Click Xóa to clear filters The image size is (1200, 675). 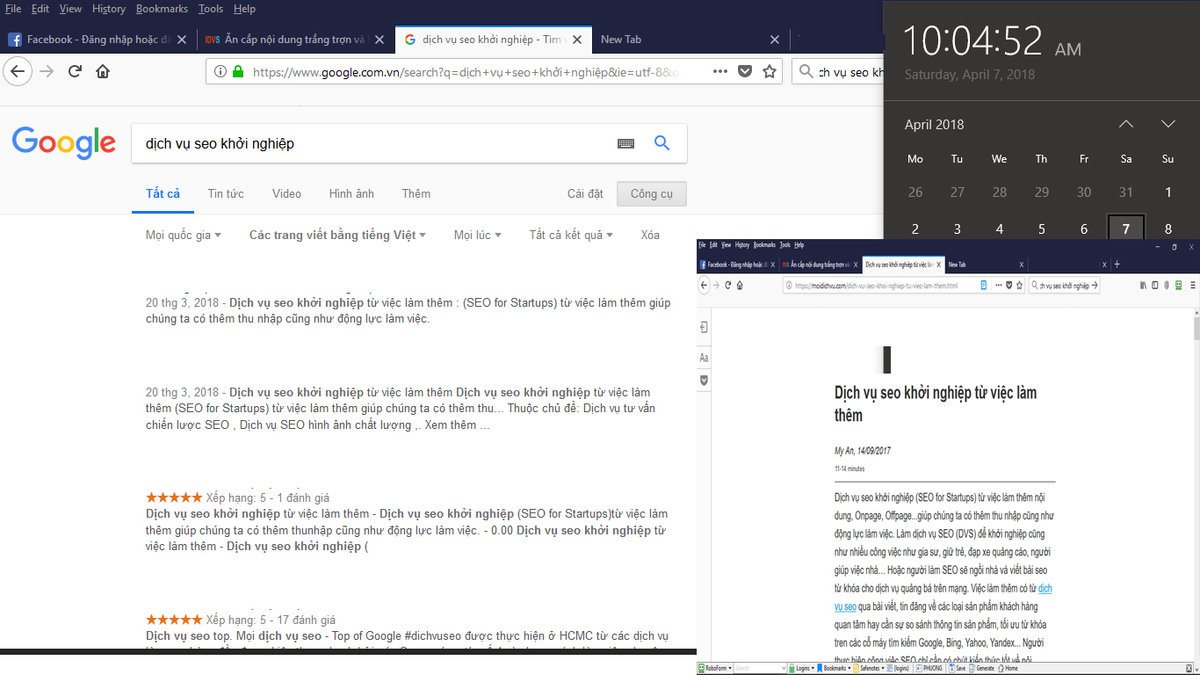[x=650, y=235]
